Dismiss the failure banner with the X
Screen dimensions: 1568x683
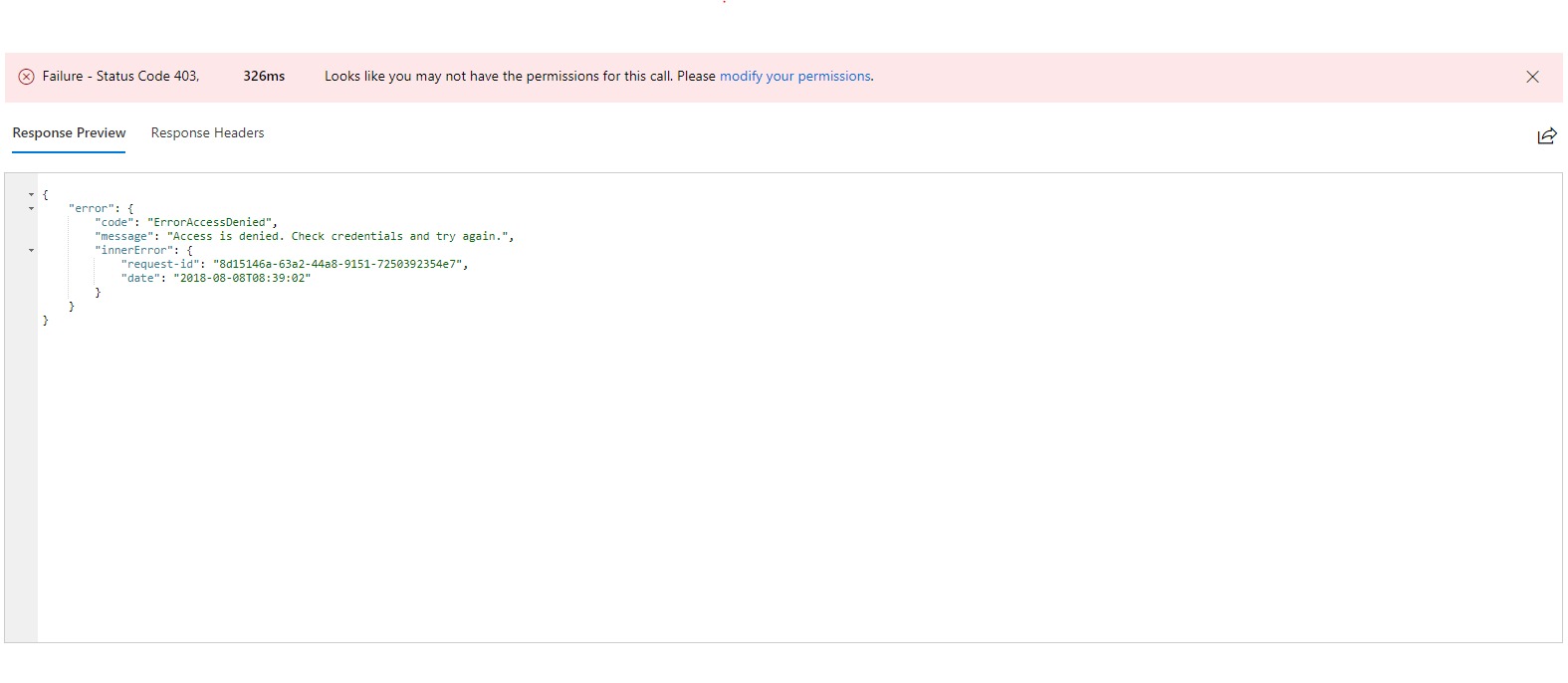coord(1532,77)
